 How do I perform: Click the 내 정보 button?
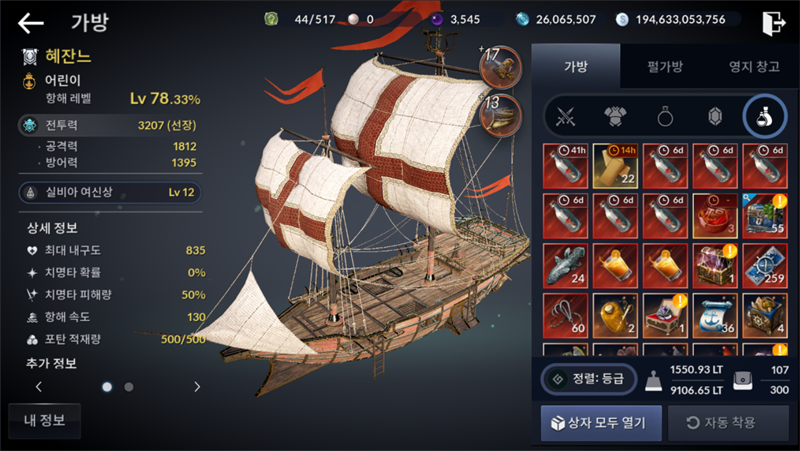(x=44, y=420)
